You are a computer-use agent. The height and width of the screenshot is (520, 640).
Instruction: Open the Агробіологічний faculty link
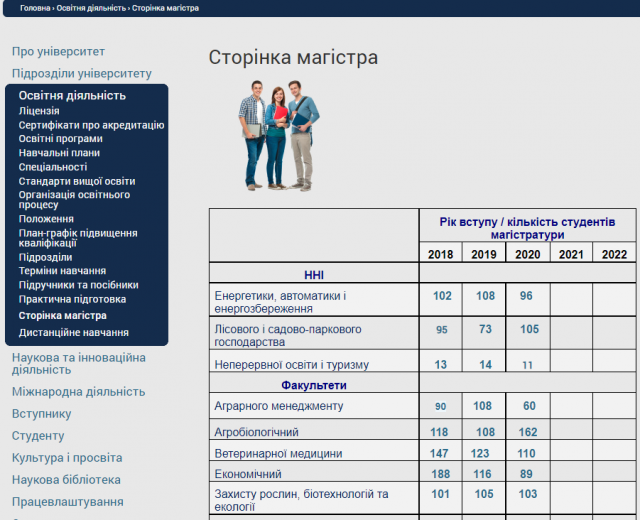tap(256, 432)
